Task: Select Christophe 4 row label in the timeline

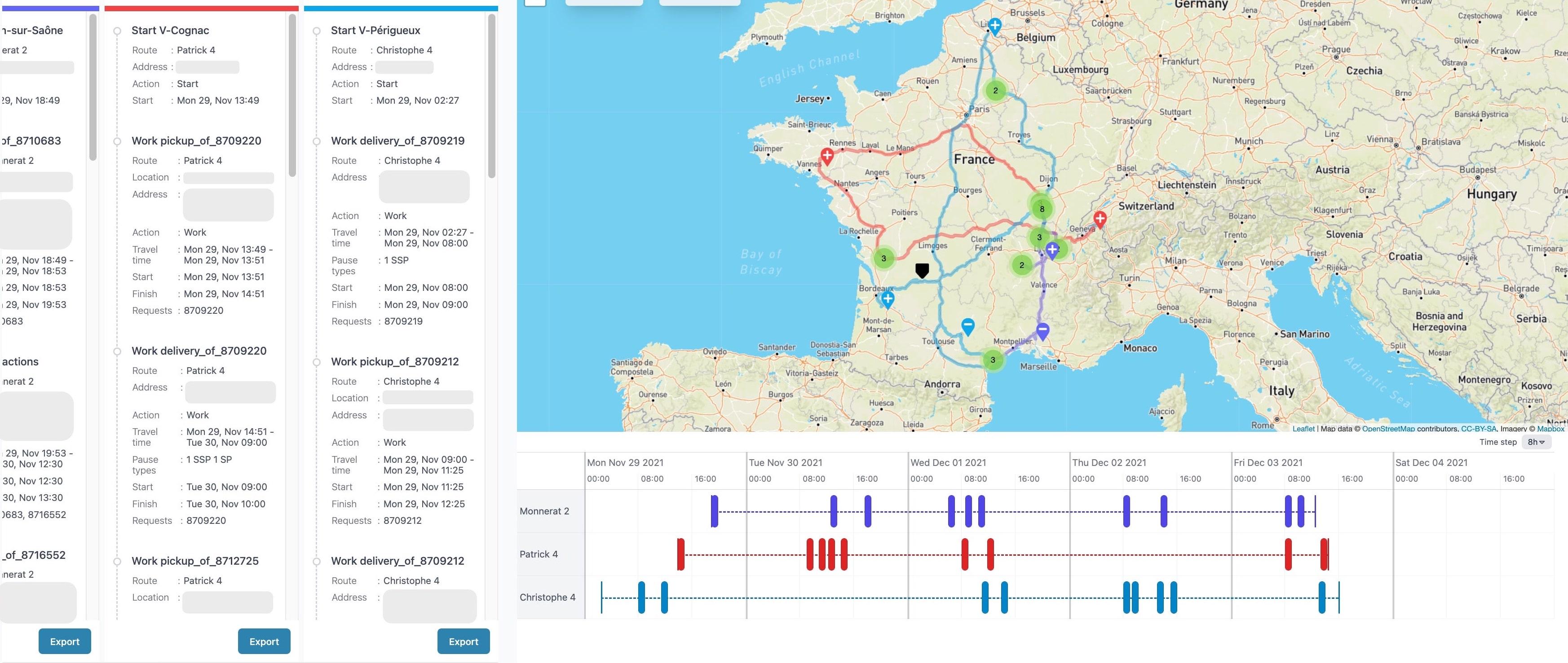Action: tap(547, 597)
